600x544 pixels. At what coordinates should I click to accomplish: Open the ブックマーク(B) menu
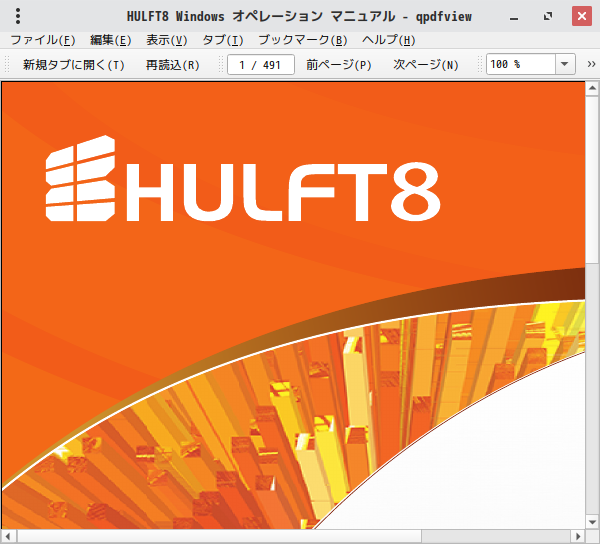click(x=303, y=40)
